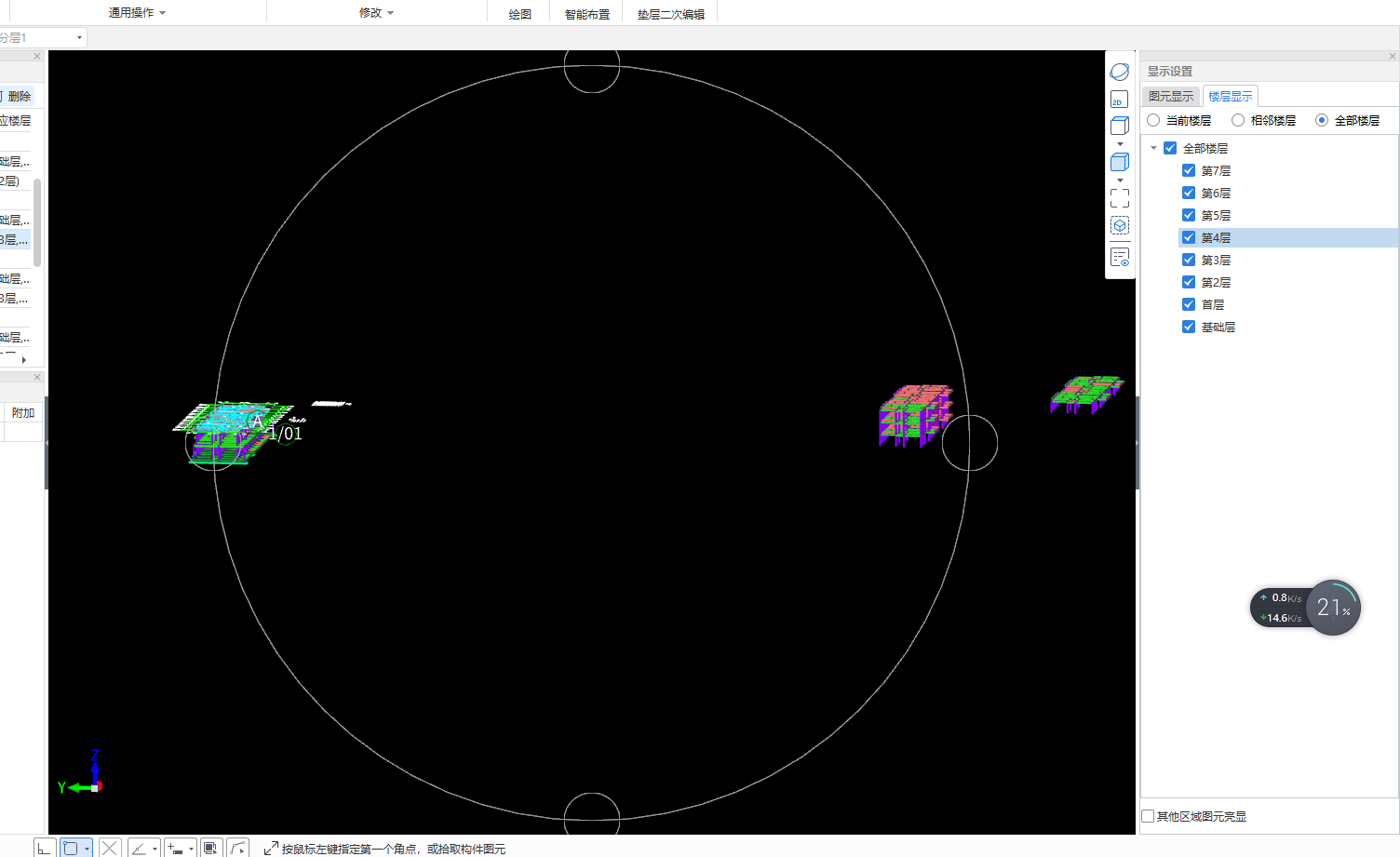Click the solid blue cube display icon
The width and height of the screenshot is (1400, 857).
[x=1120, y=162]
